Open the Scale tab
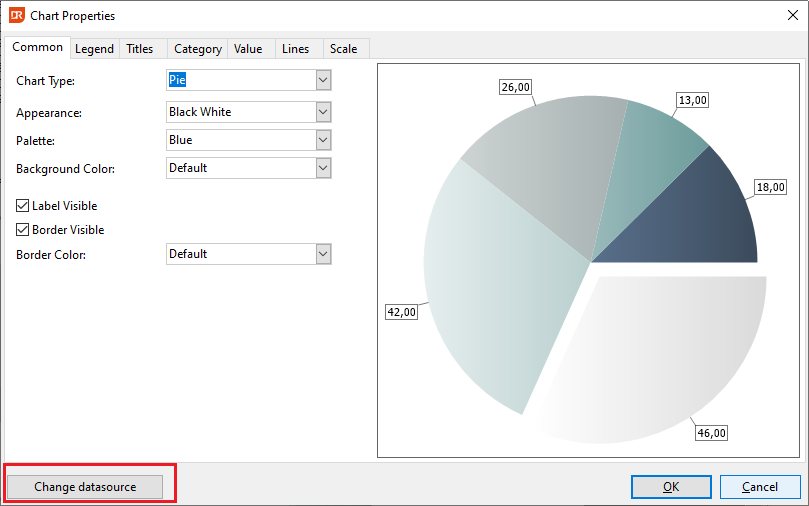This screenshot has height=506, width=809. 344,49
